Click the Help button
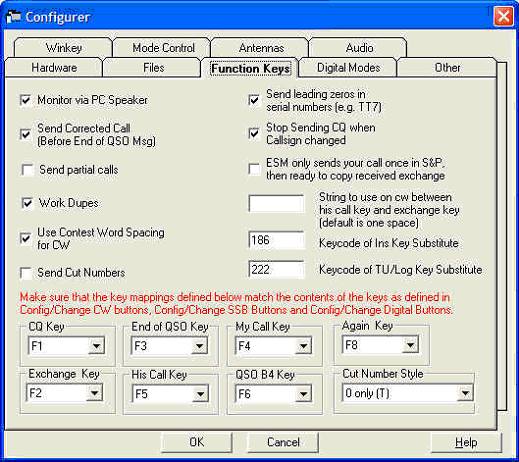The height and width of the screenshot is (462, 519). 466,442
